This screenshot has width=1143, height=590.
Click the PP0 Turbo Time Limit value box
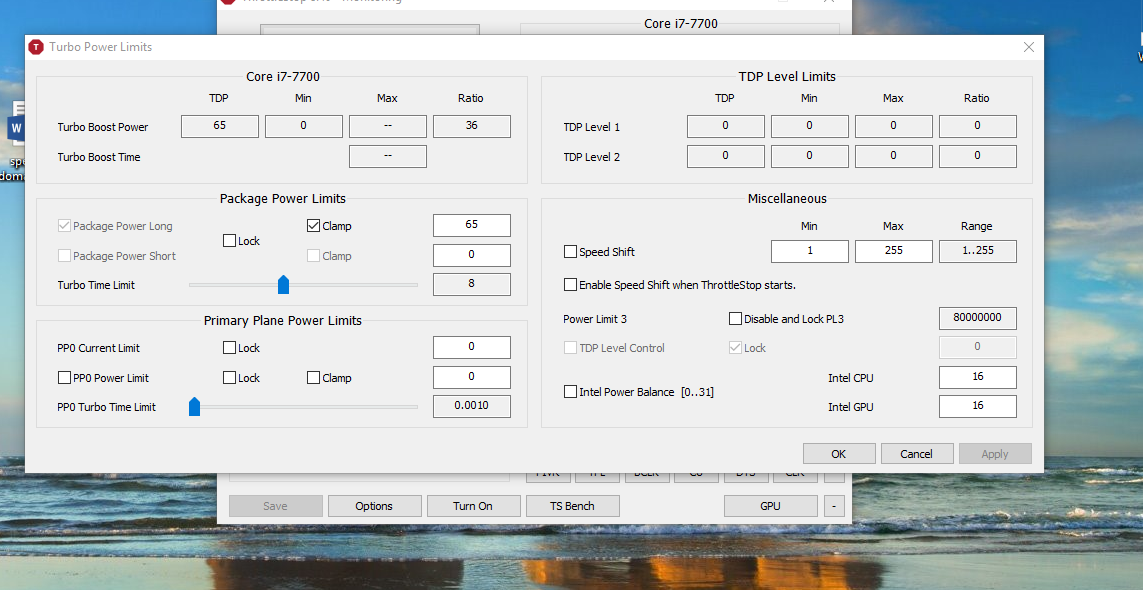click(x=472, y=406)
